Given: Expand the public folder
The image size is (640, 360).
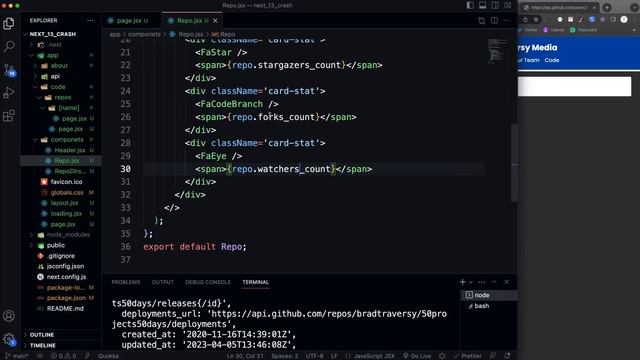Looking at the screenshot, I should (60, 245).
